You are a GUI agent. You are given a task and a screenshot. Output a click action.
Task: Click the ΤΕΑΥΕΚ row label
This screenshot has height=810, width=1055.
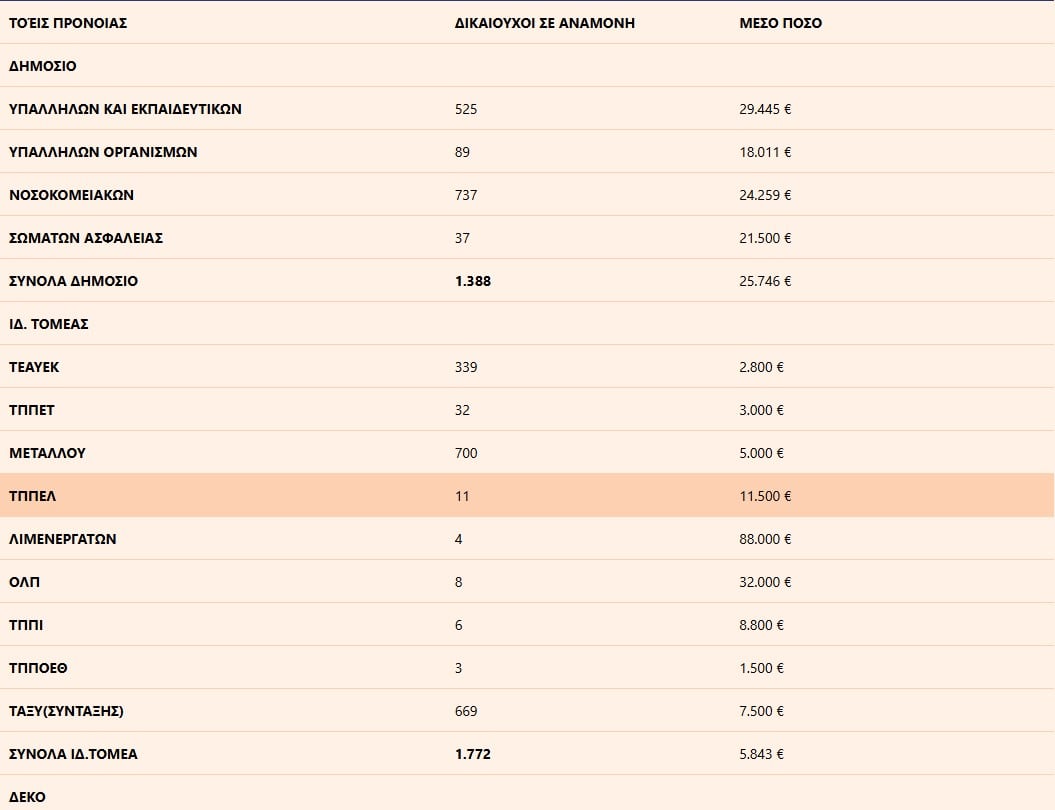point(34,367)
